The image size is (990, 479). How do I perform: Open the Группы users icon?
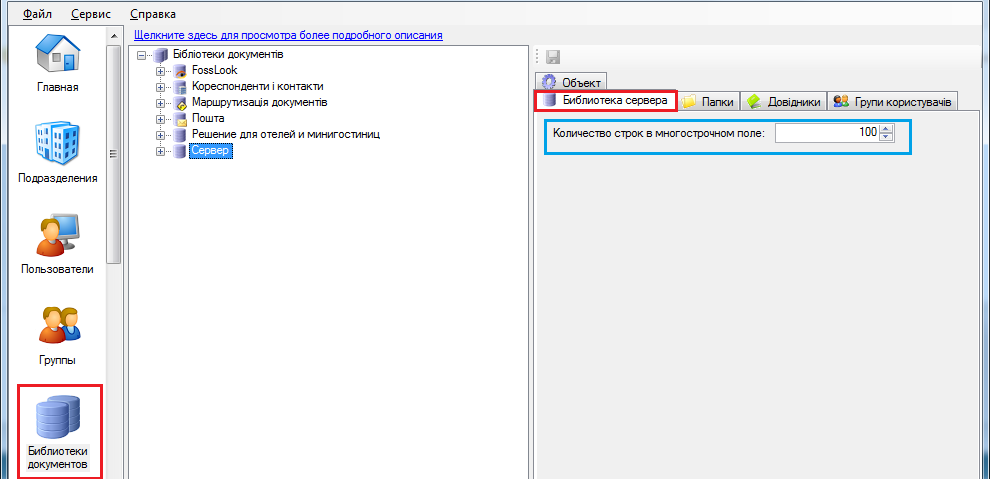(58, 326)
